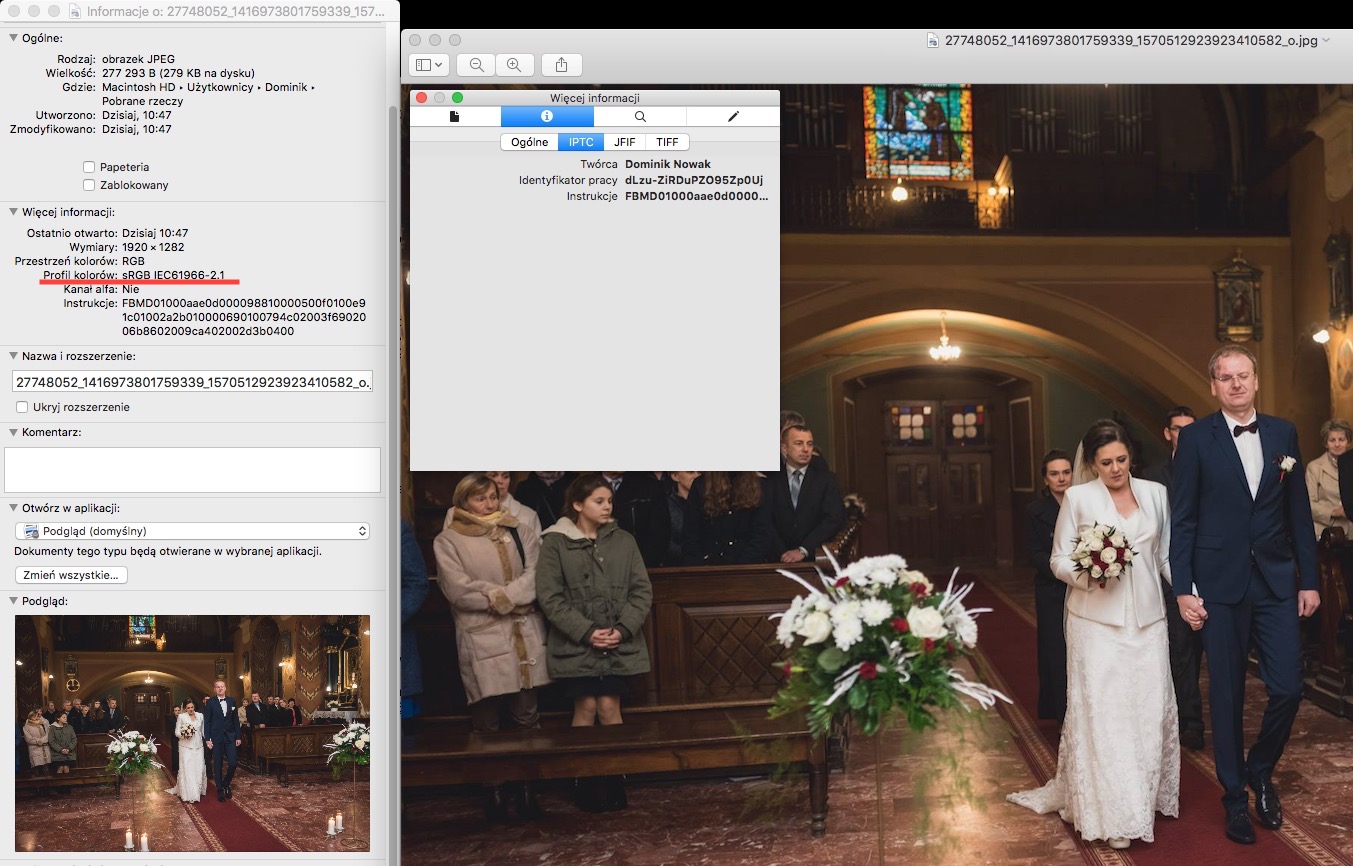The width and height of the screenshot is (1353, 866).
Task: Switch to the JFIF tab
Action: 624,142
